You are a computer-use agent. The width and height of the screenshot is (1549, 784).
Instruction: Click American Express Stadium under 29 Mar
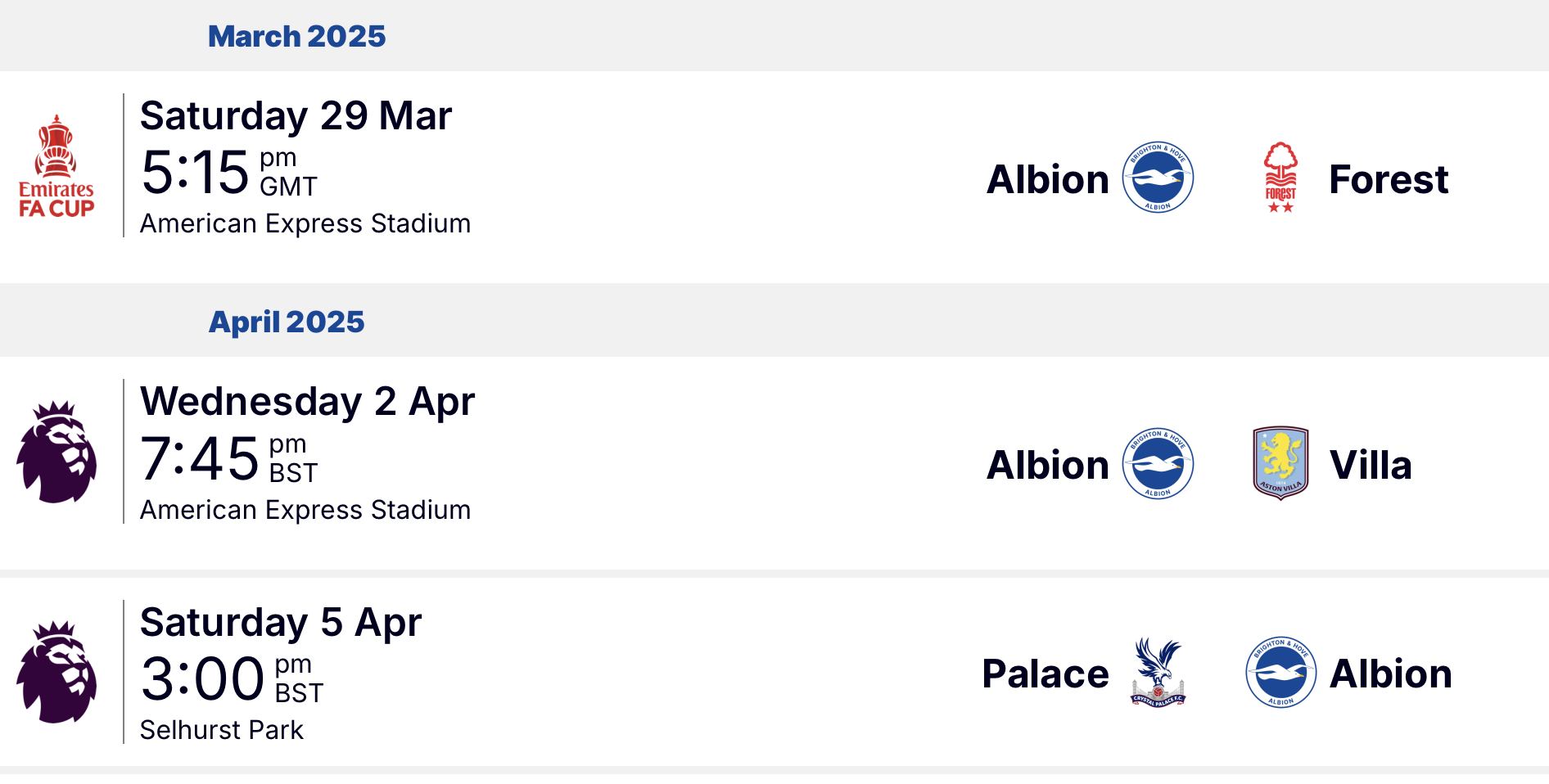(x=305, y=223)
